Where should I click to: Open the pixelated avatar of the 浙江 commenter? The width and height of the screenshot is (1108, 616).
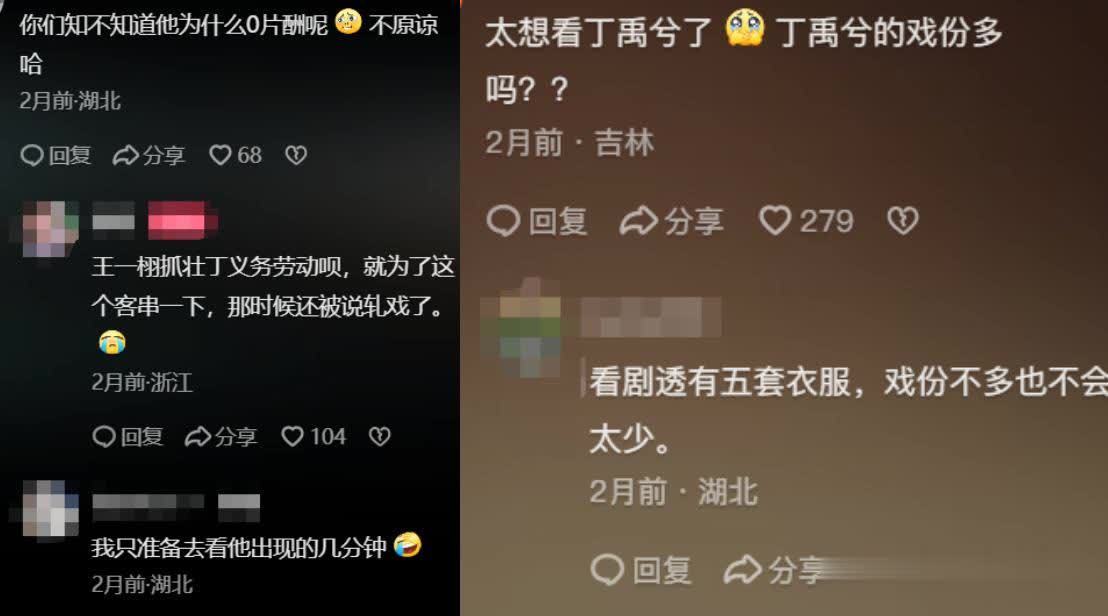(x=49, y=228)
